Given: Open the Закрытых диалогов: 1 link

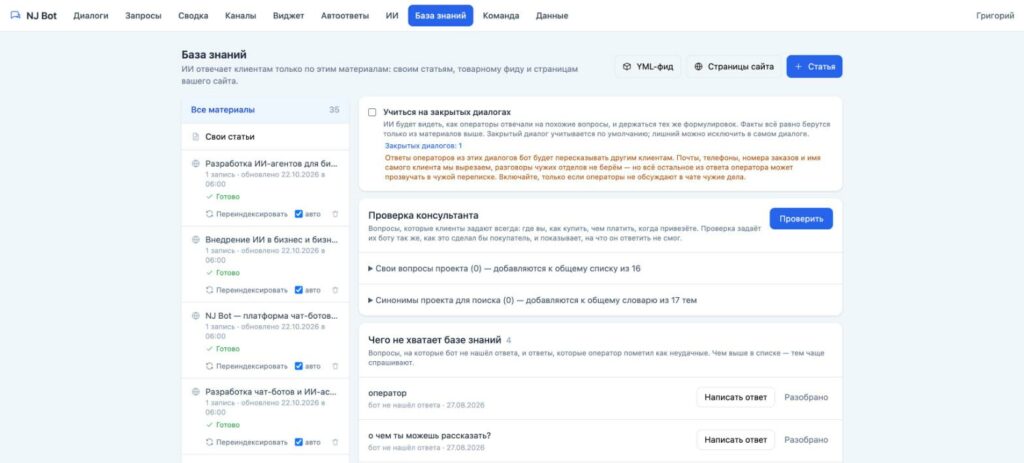Looking at the screenshot, I should [x=423, y=146].
